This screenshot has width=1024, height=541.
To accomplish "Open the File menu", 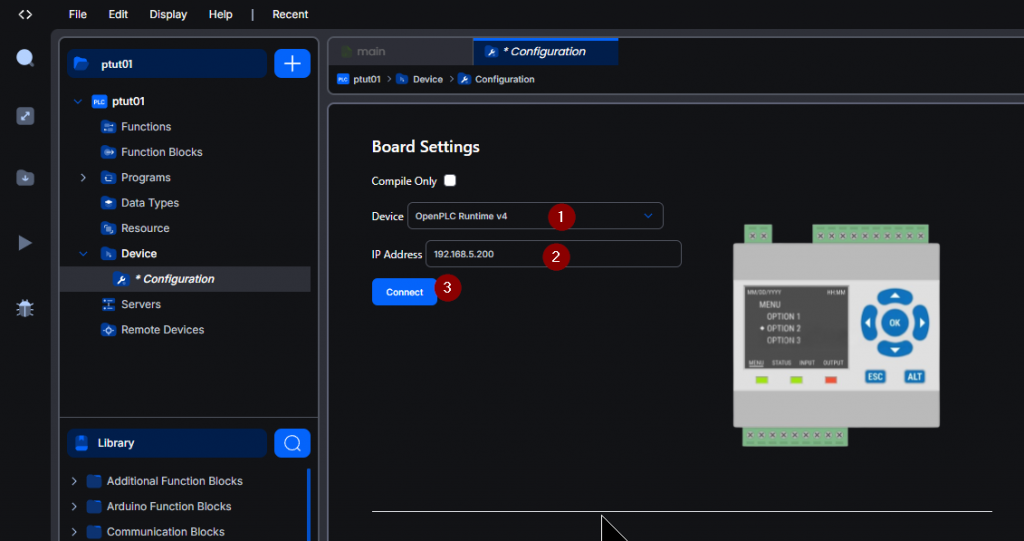I will coord(78,14).
